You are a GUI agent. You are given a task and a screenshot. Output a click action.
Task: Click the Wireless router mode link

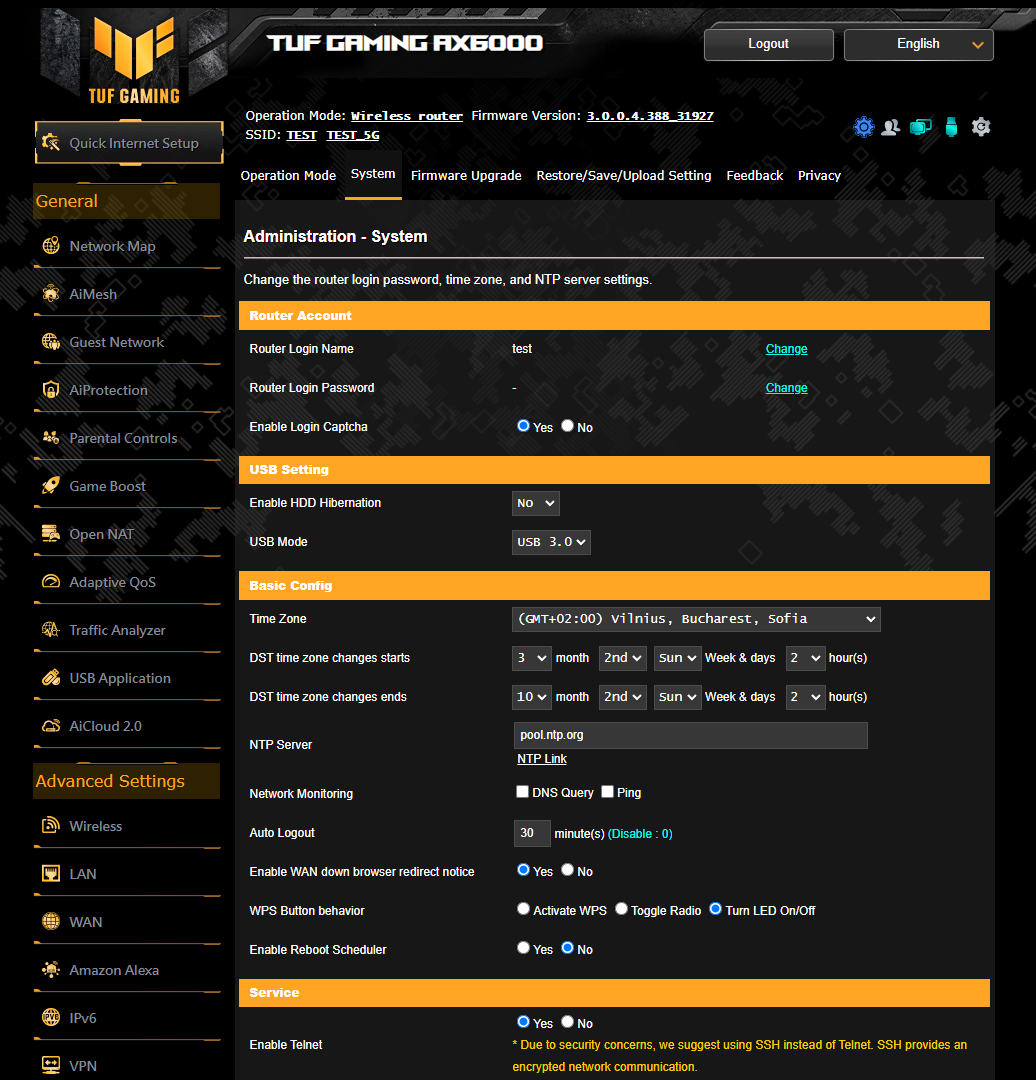point(406,116)
